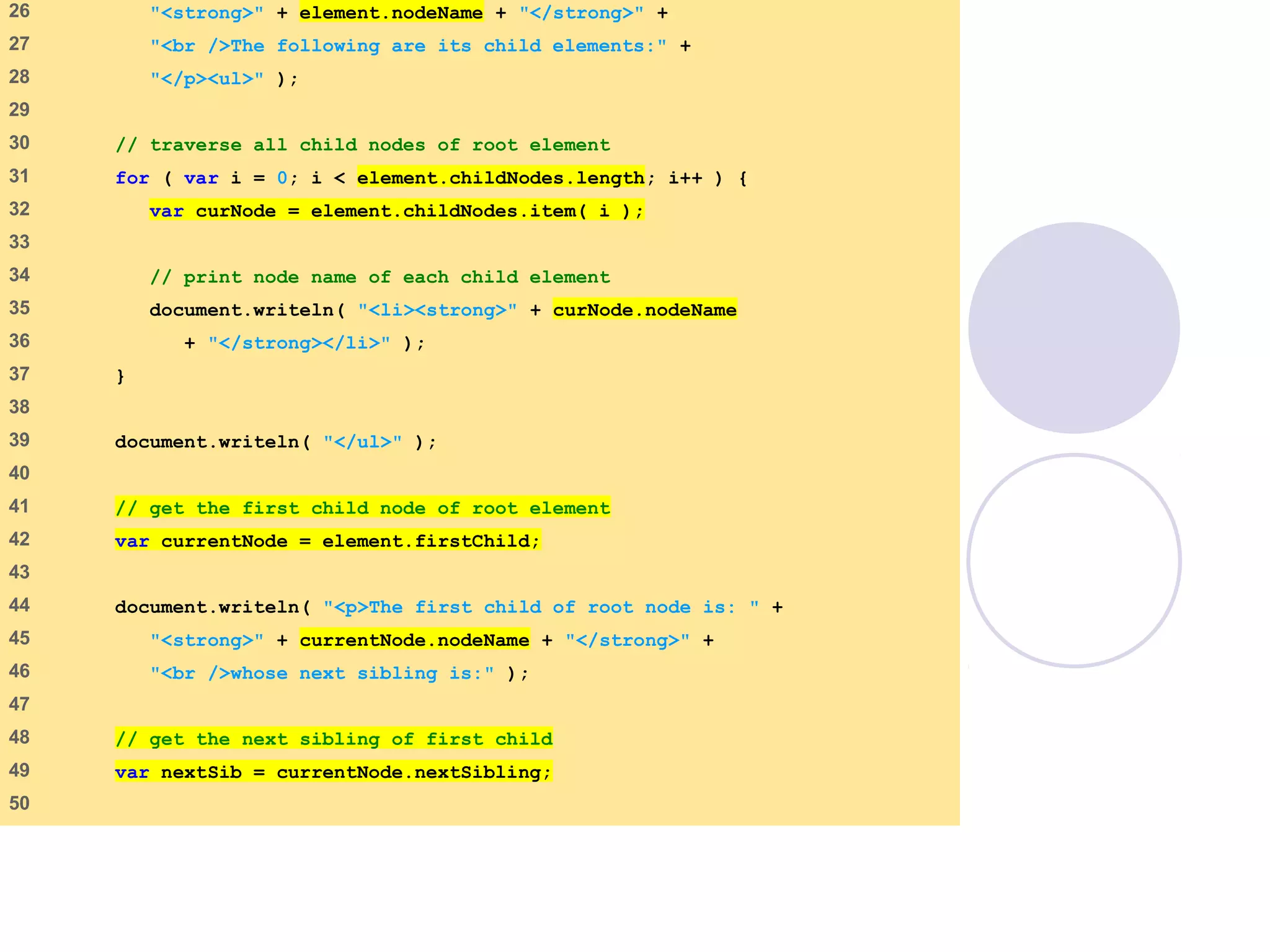This screenshot has width=1270, height=952.
Task: Click comment "// traverse all child nodes of root element"
Action: coord(363,145)
